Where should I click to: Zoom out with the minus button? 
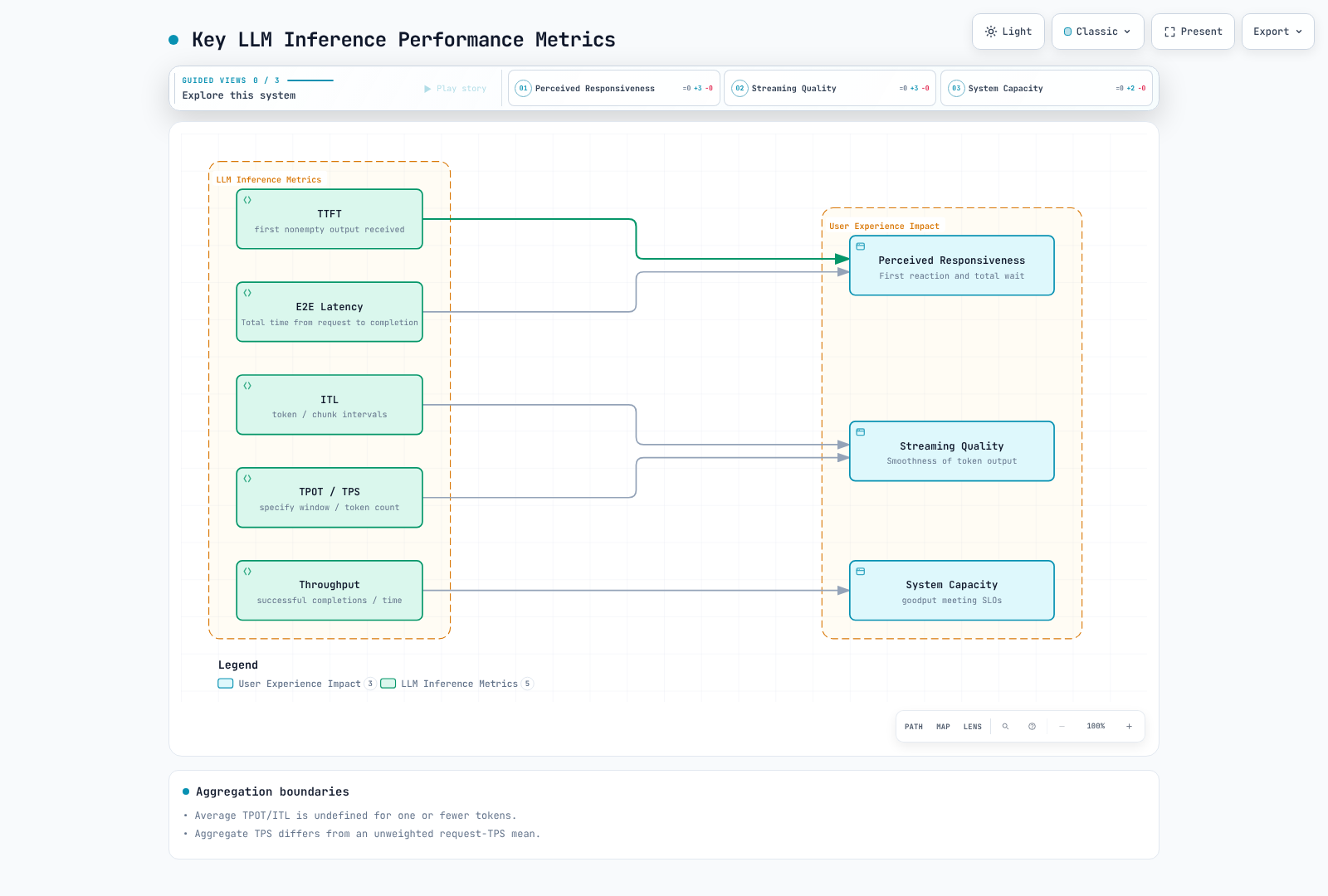(1062, 727)
